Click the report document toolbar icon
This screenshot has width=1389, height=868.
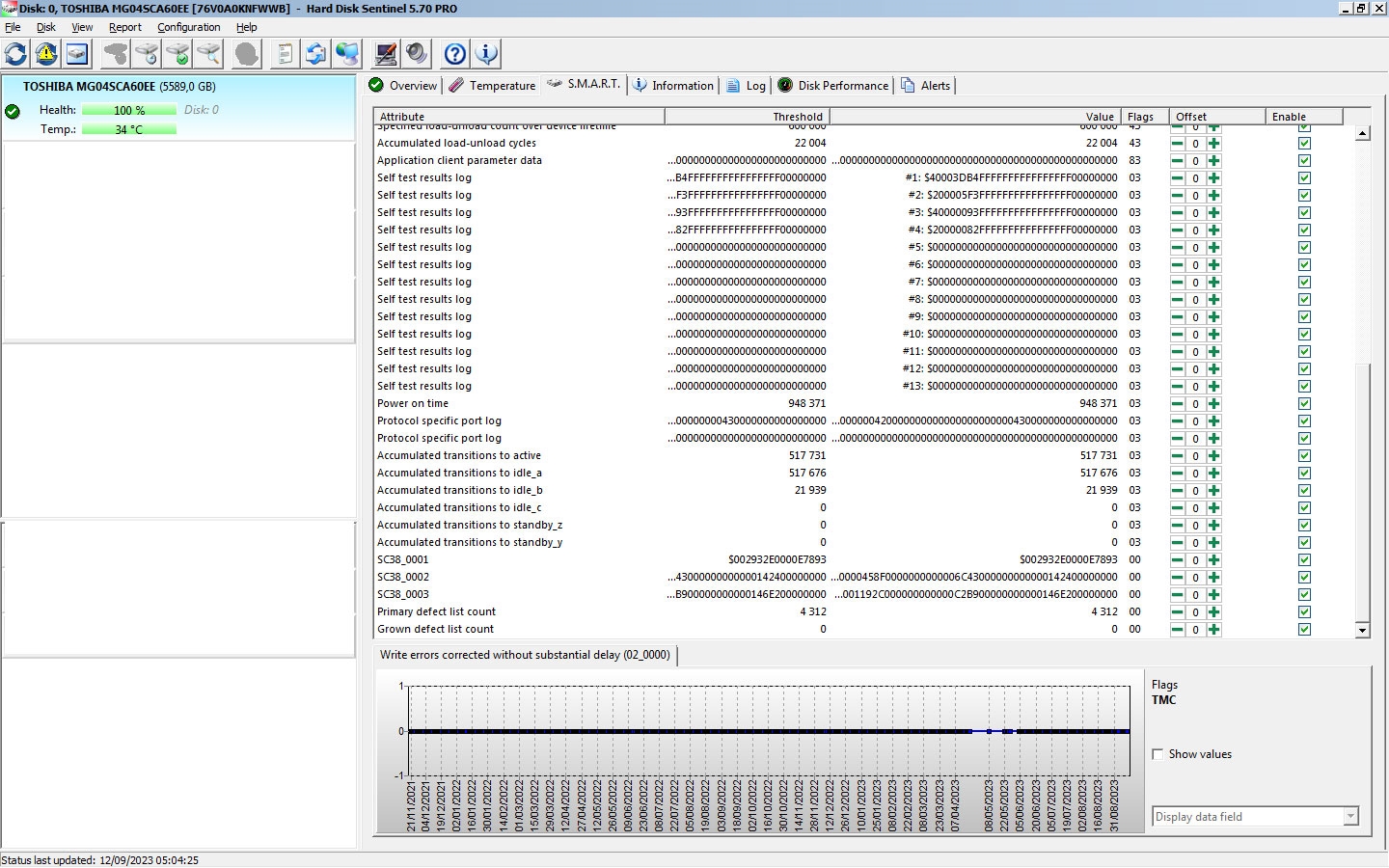(x=285, y=54)
